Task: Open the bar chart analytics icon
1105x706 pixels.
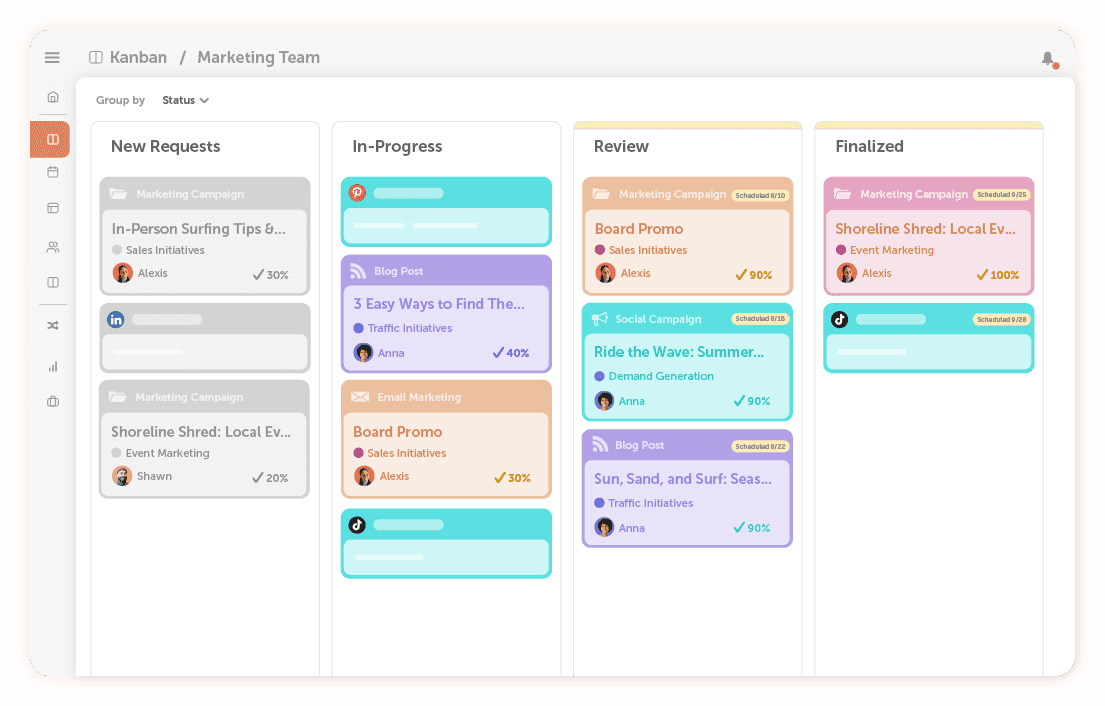Action: tap(53, 366)
